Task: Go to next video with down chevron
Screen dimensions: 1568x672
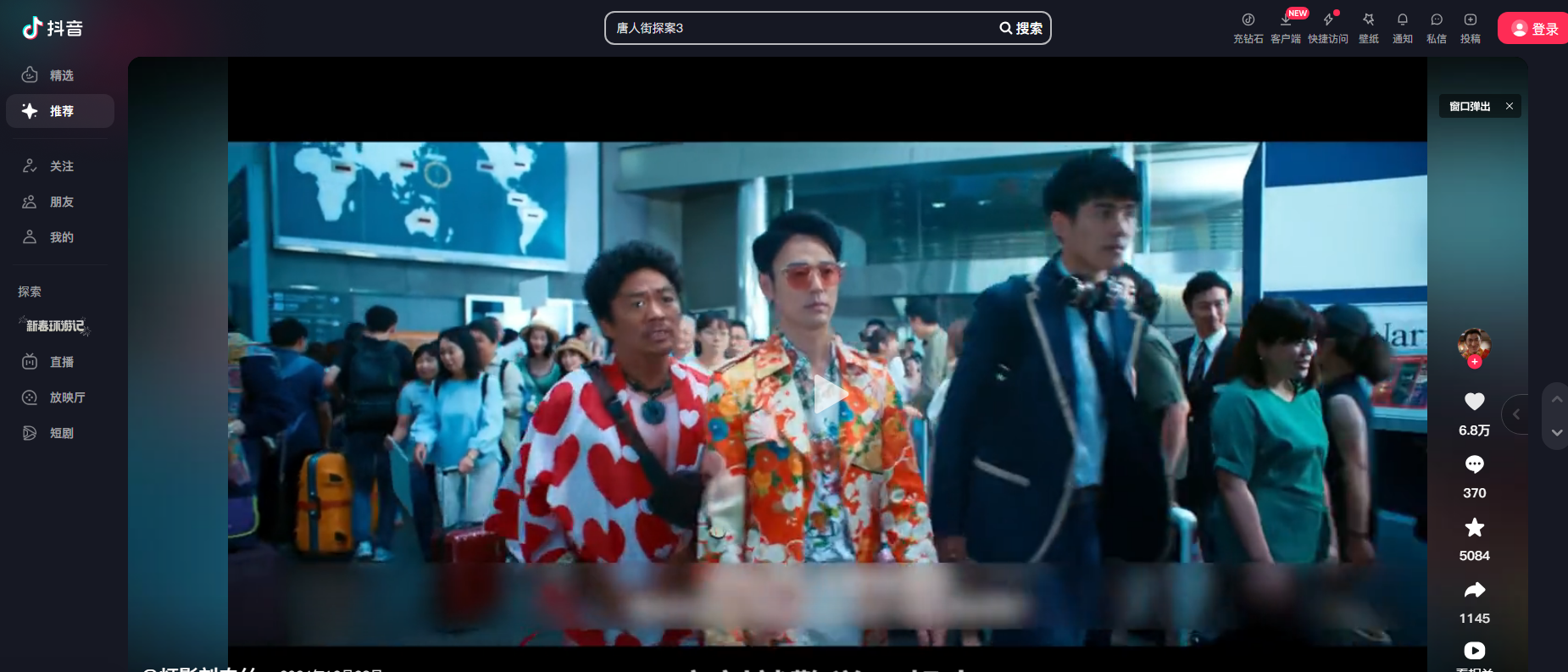Action: point(1557,432)
